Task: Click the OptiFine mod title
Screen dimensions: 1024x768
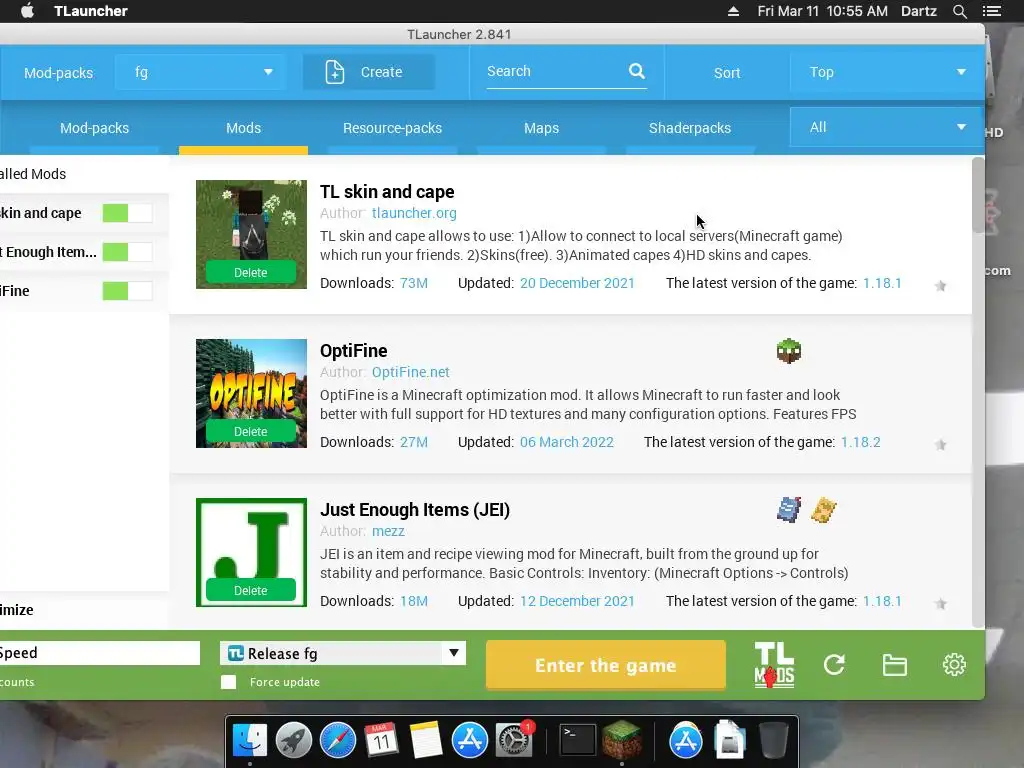Action: tap(353, 351)
